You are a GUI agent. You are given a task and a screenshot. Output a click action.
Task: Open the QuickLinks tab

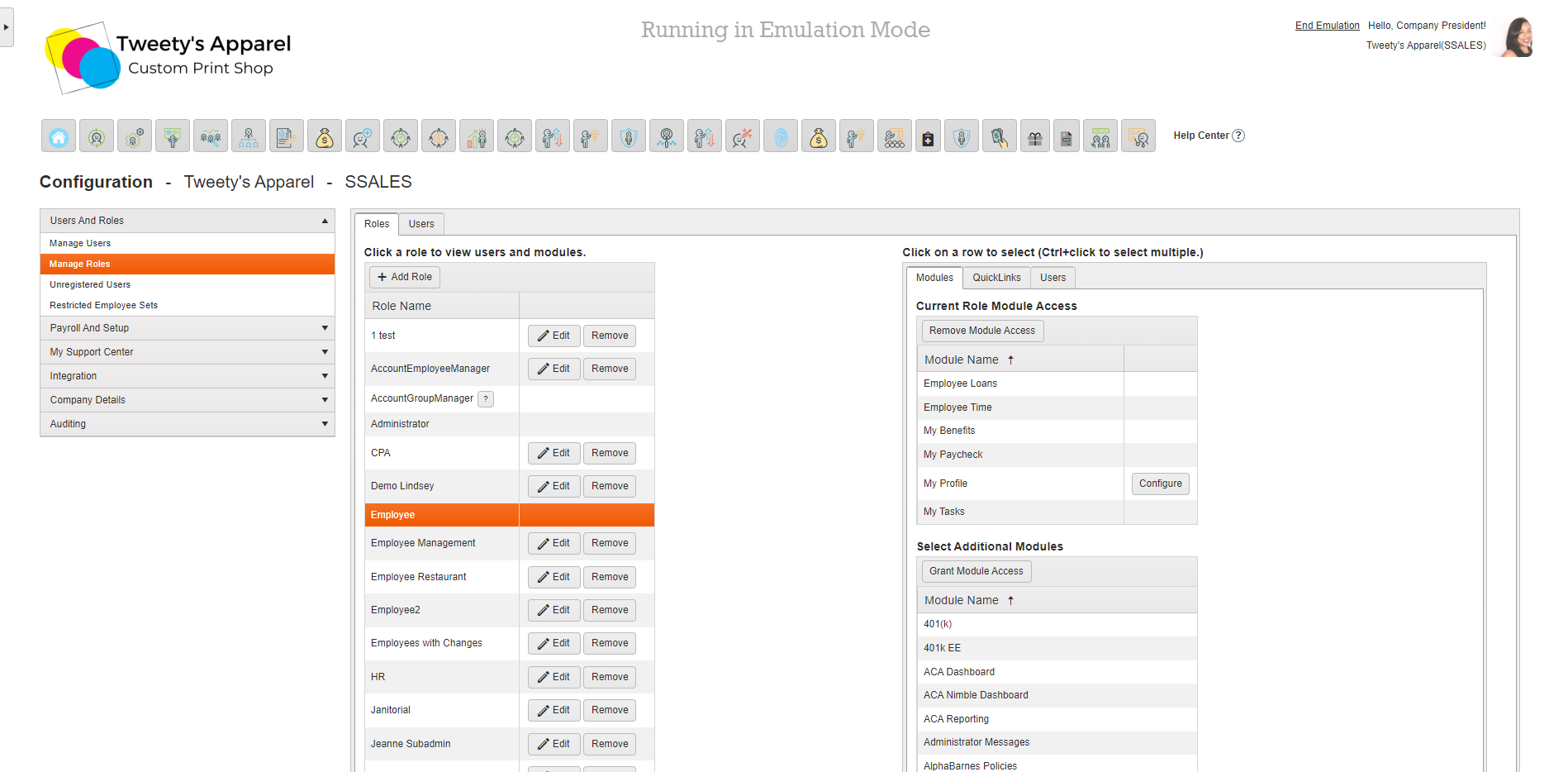pos(996,278)
